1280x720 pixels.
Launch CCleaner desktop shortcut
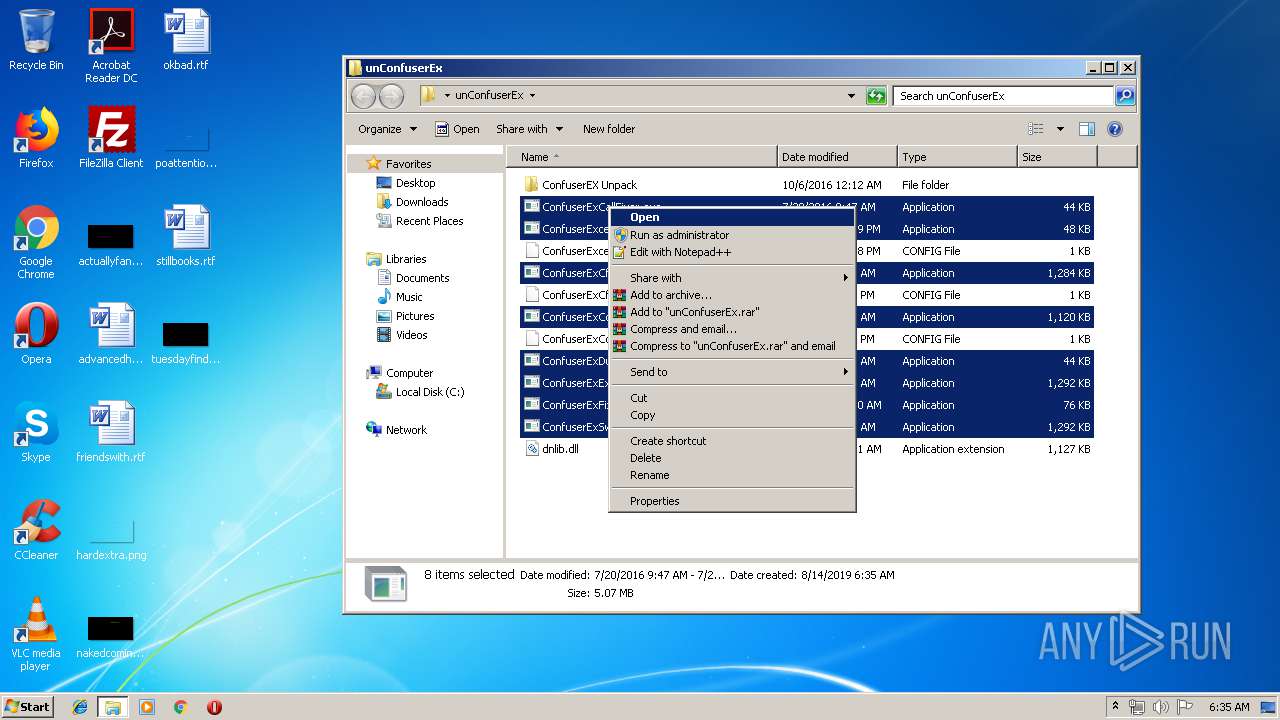click(36, 530)
